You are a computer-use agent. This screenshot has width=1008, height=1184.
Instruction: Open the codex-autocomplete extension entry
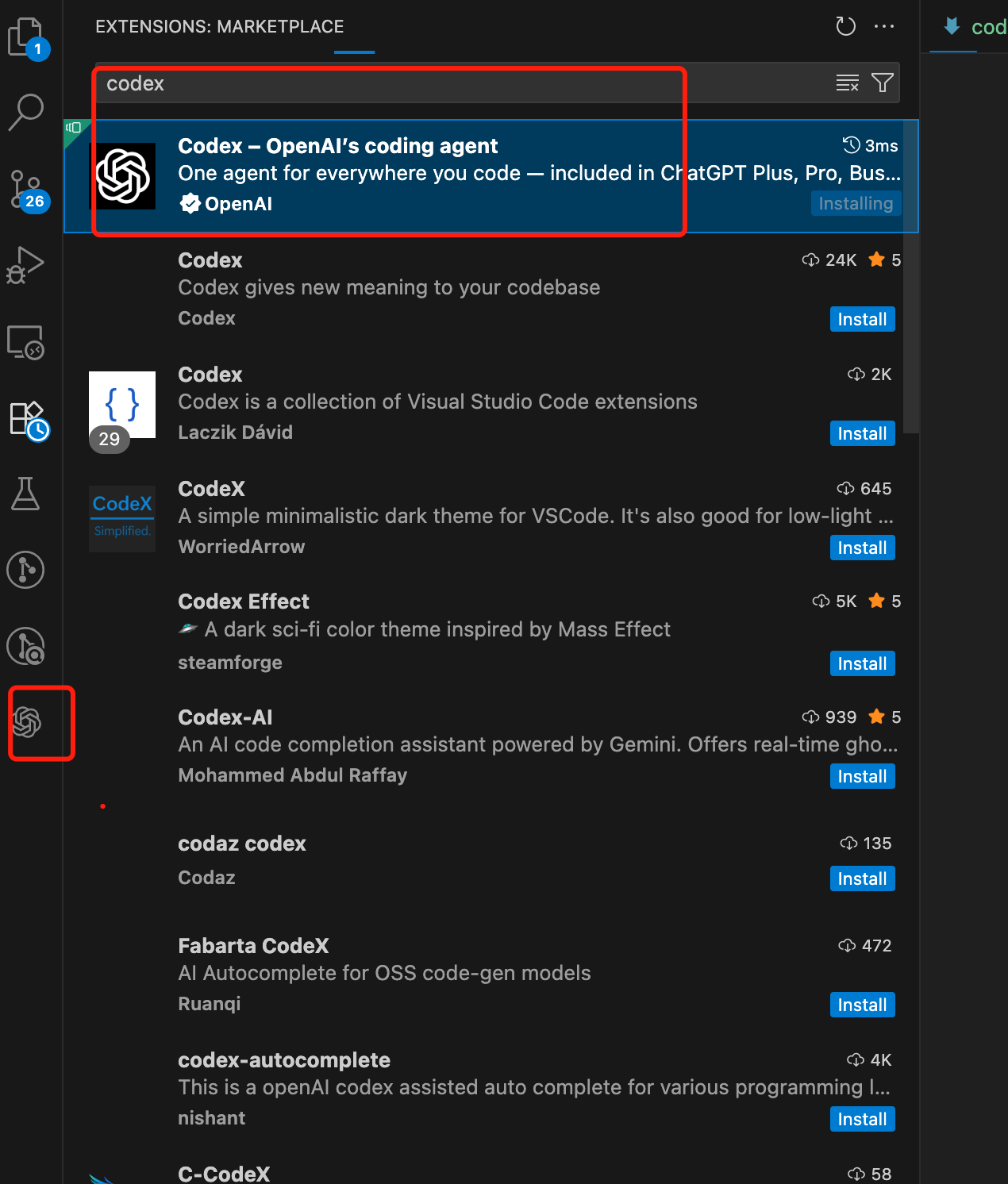coord(476,1087)
